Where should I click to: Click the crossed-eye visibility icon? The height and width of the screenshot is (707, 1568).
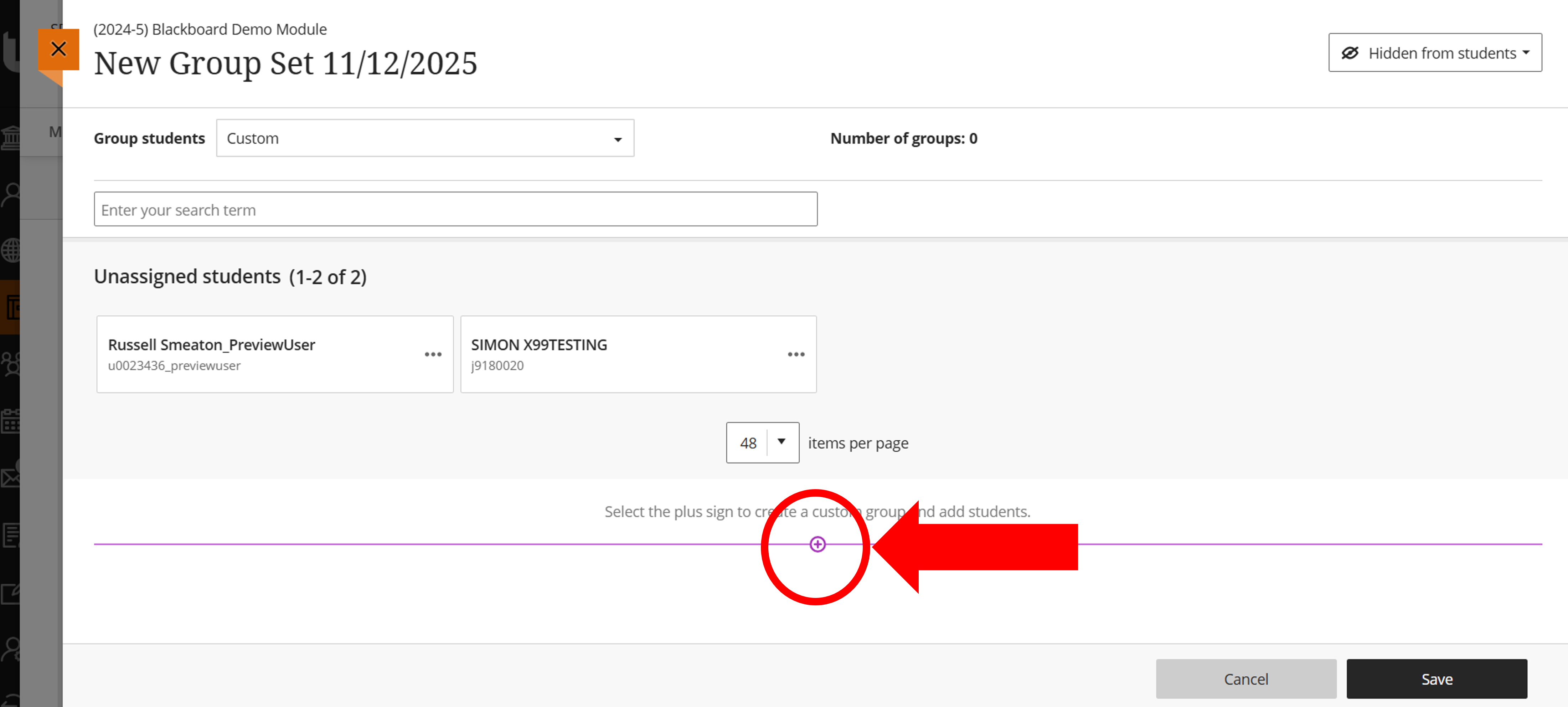click(x=1350, y=53)
